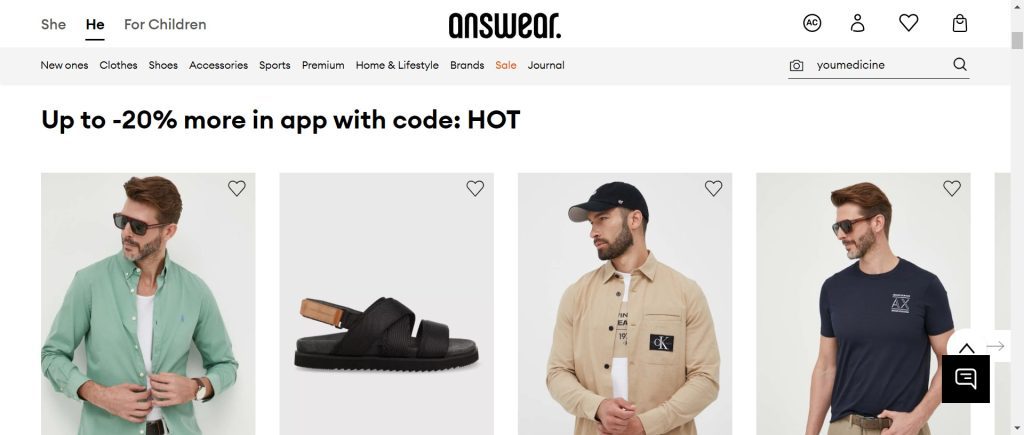The height and width of the screenshot is (435, 1024).
Task: Expand the Clothes menu
Action: pos(118,65)
